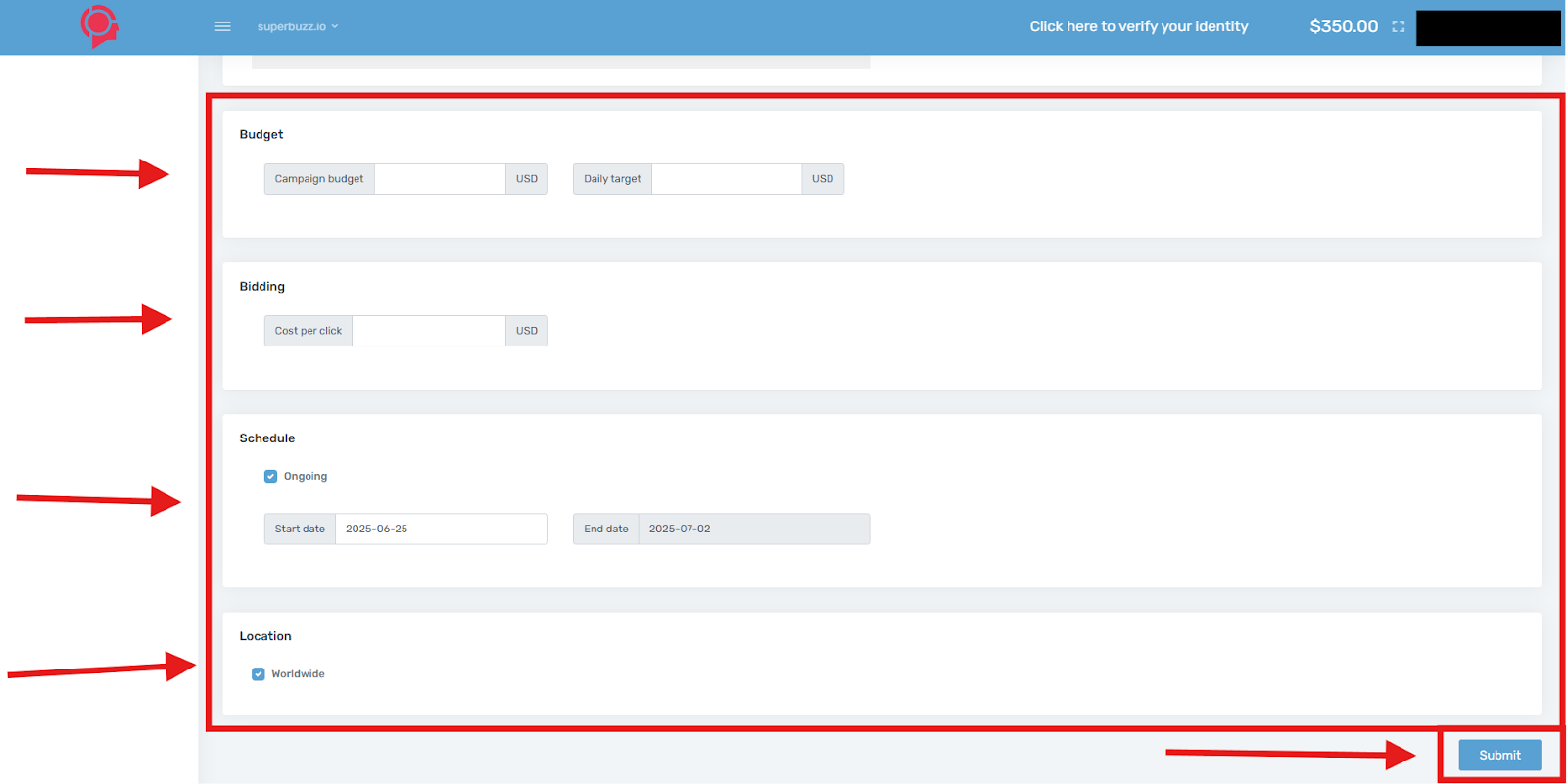The height and width of the screenshot is (784, 1567).
Task: Uncheck the Ongoing schedule checkbox
Action: [271, 477]
